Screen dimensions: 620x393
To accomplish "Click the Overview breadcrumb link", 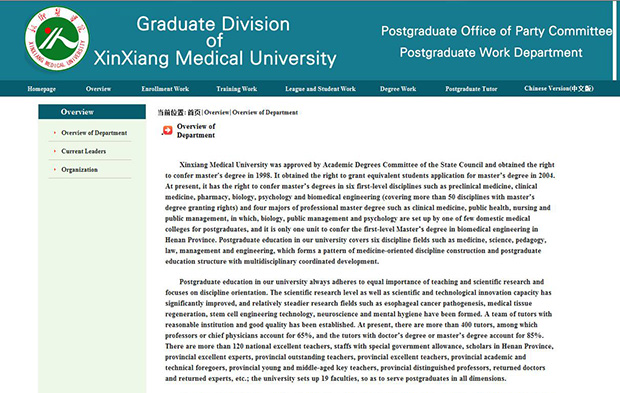I will point(217,112).
